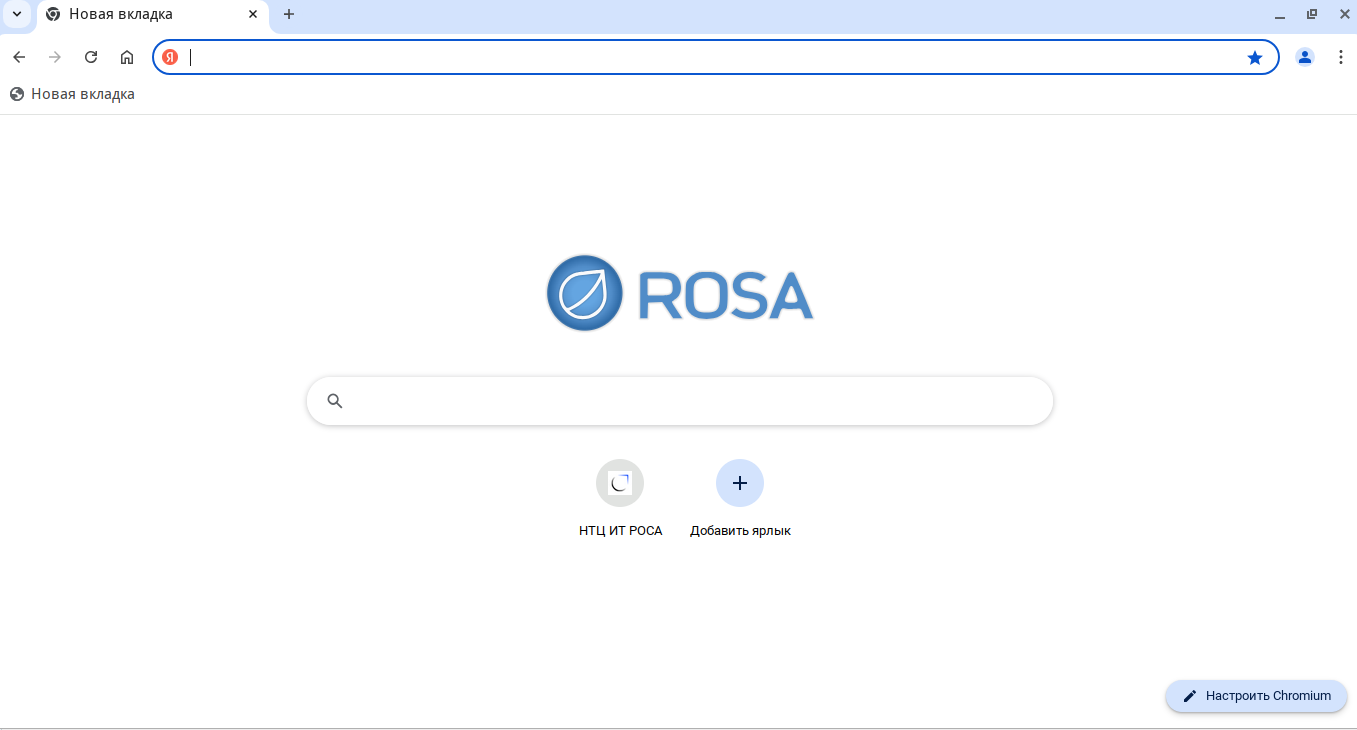
Task: Open the Chromium three-dot menu
Action: tap(1341, 57)
